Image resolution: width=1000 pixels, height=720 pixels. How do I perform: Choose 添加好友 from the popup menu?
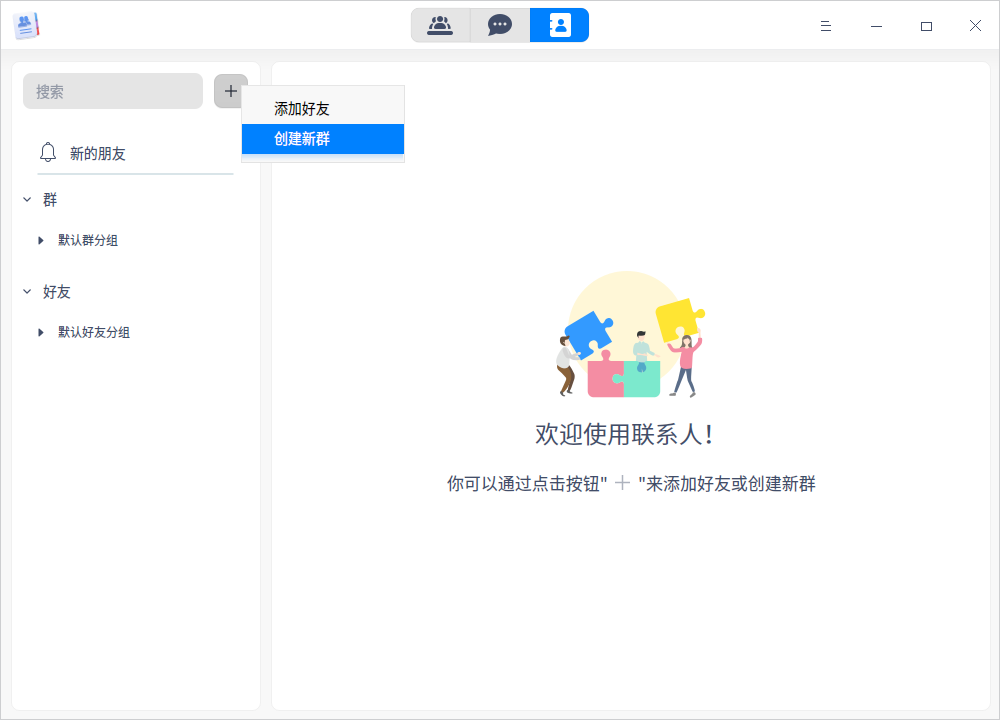pos(323,109)
